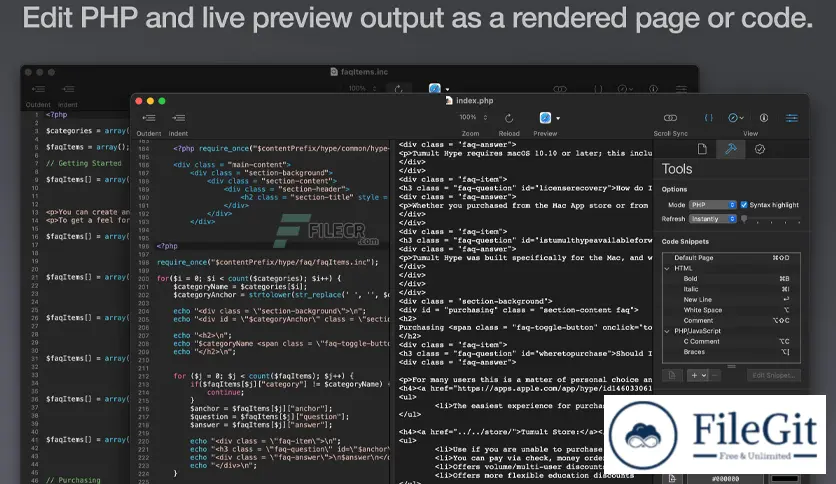Screen dimensions: 836x484
Task: Click Outdent icon in index.php window
Action: 149,118
